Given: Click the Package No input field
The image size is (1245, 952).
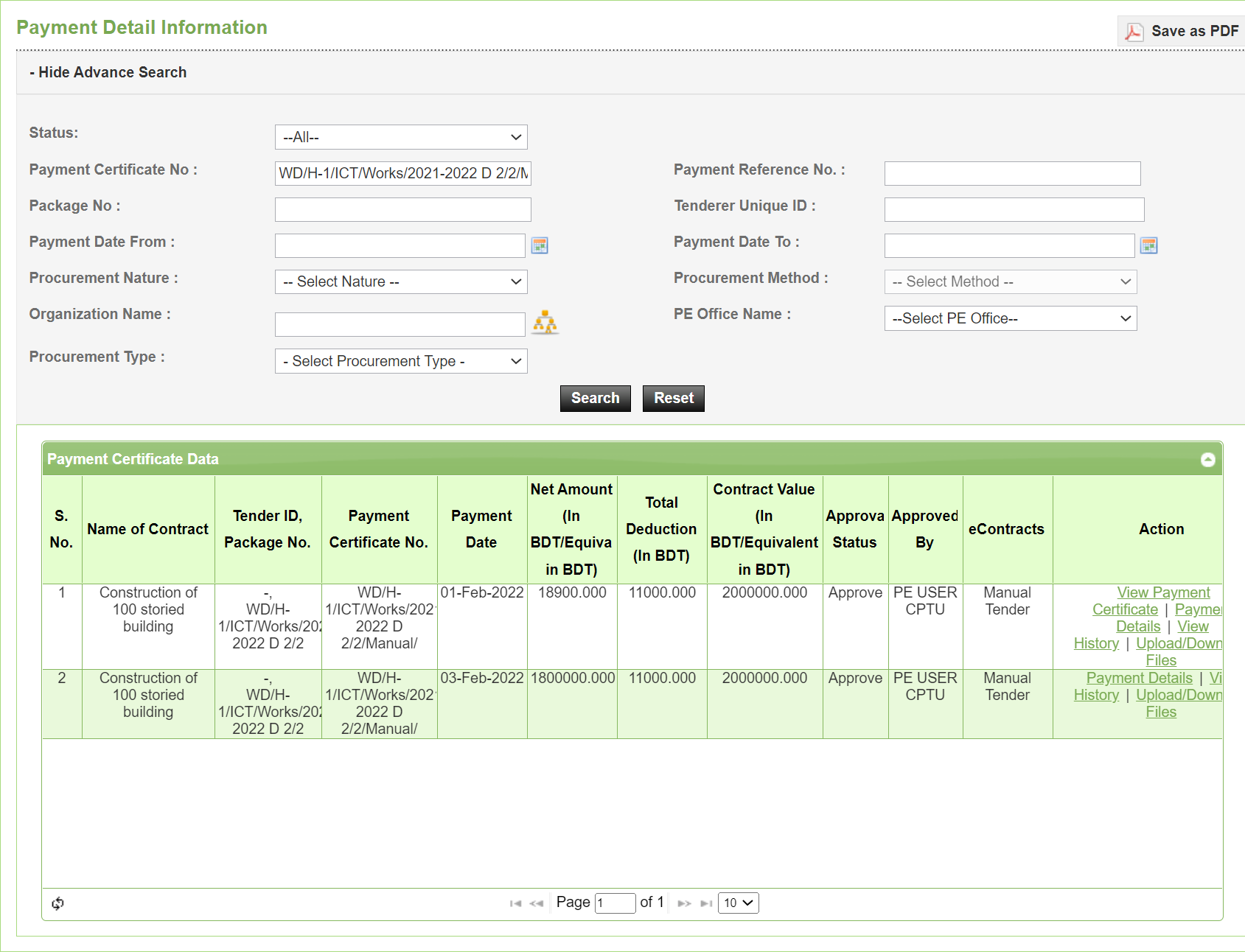Looking at the screenshot, I should point(402,209).
